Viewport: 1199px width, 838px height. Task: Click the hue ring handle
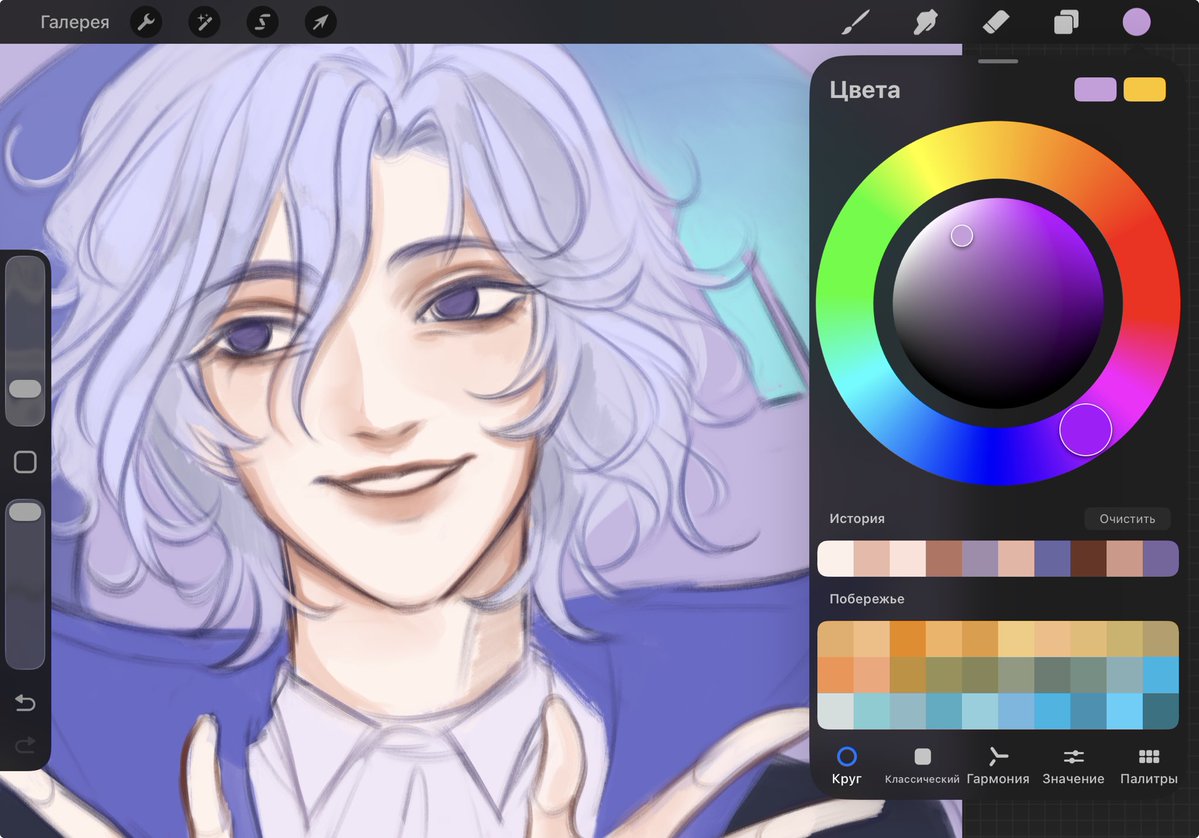pyautogui.click(x=1085, y=430)
